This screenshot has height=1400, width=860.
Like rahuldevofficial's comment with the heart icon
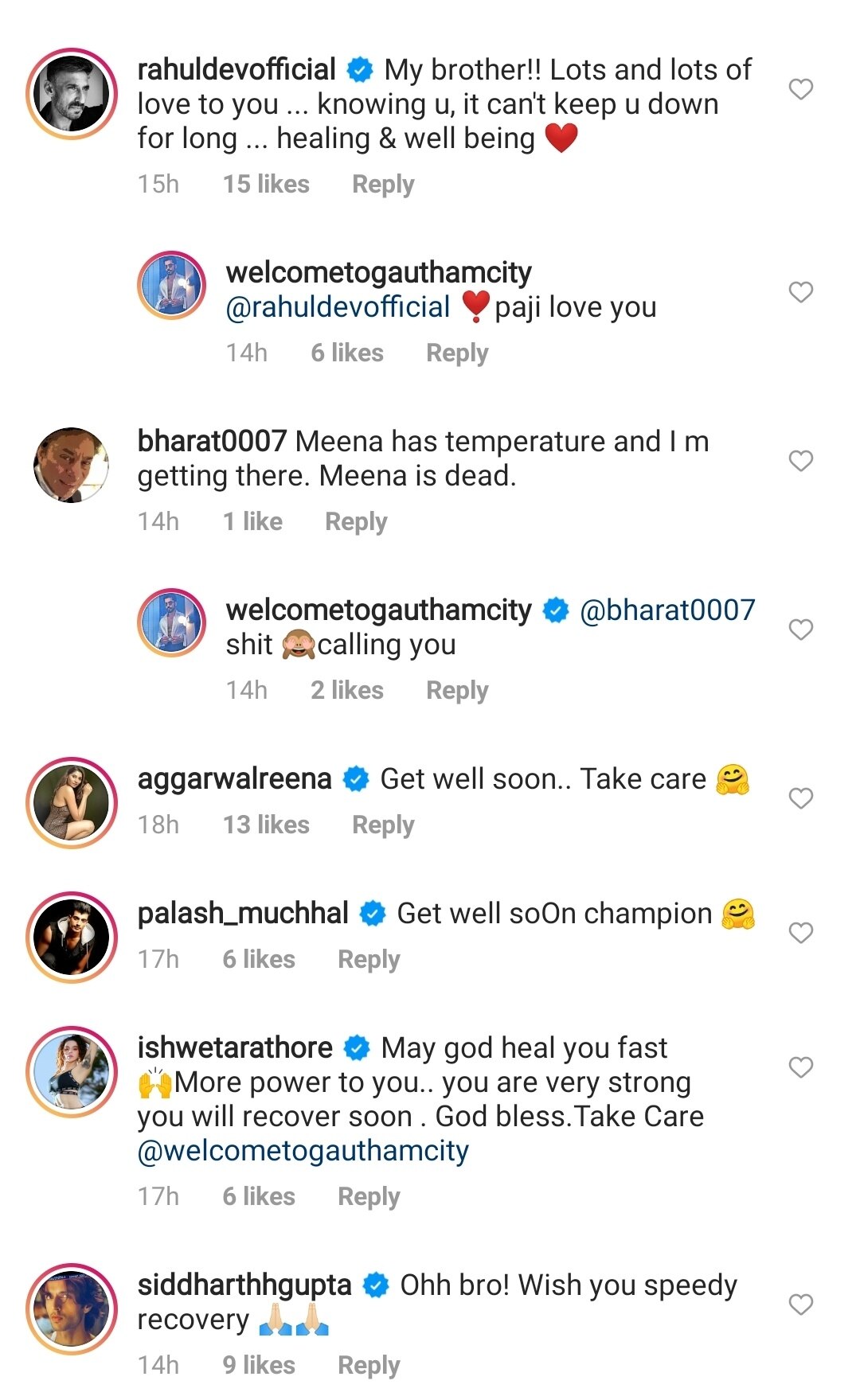coord(800,89)
